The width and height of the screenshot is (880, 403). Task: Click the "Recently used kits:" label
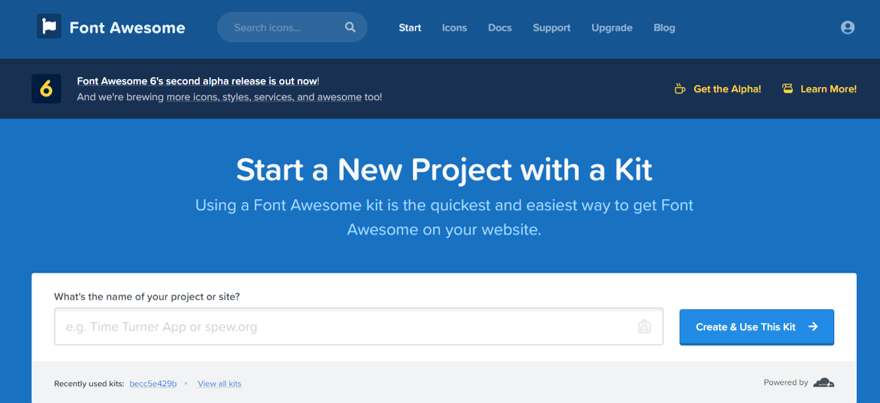(x=89, y=383)
